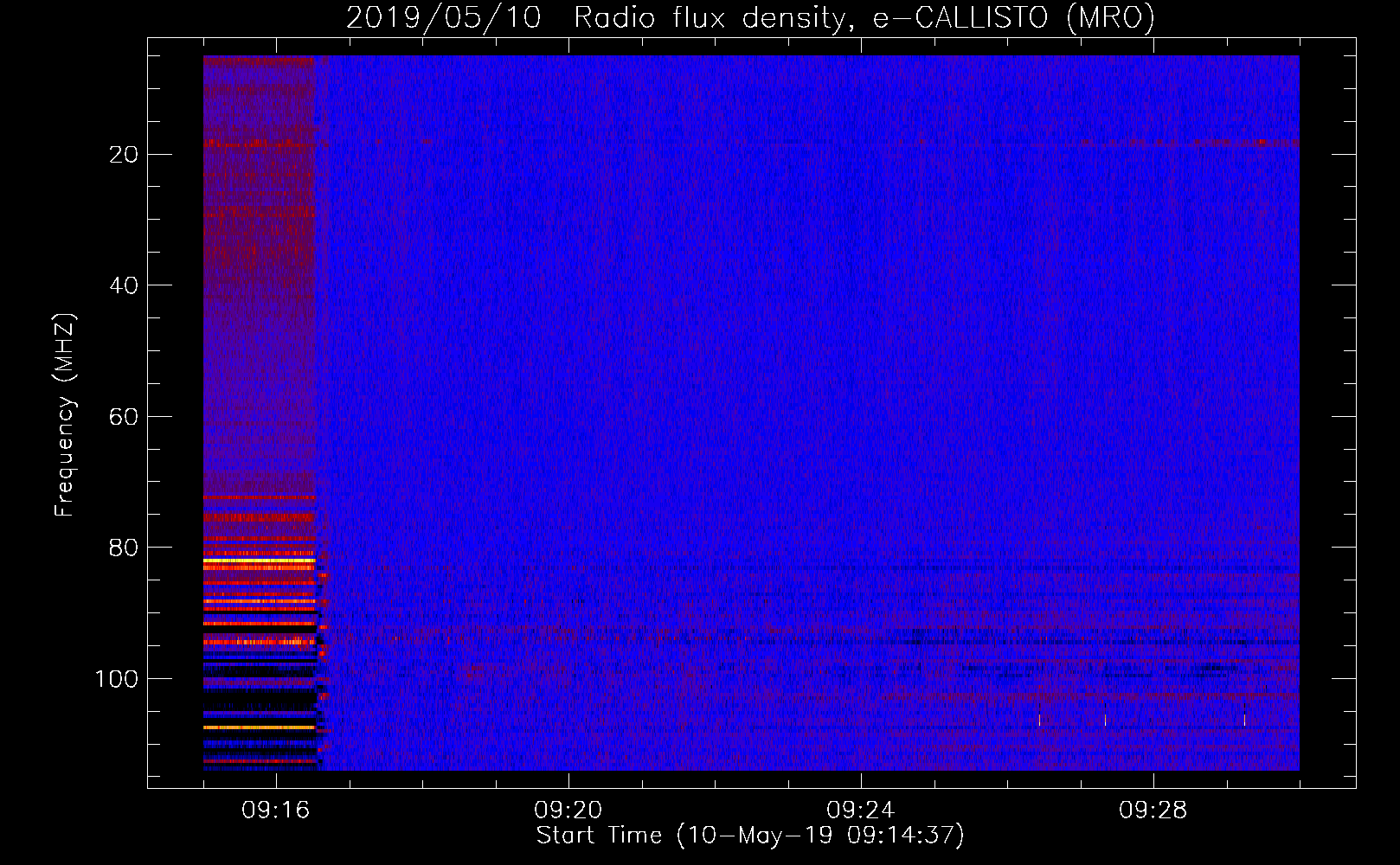Click the 'Start Time (10-May-19 09:14:37)' label
Image resolution: width=1400 pixels, height=865 pixels.
click(750, 836)
